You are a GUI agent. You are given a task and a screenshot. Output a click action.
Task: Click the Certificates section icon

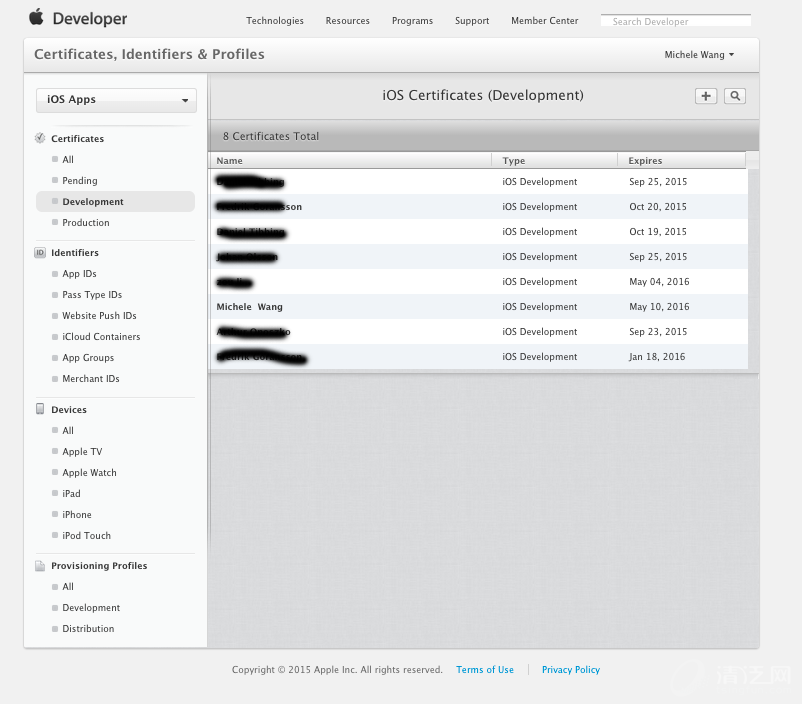pyautogui.click(x=40, y=139)
